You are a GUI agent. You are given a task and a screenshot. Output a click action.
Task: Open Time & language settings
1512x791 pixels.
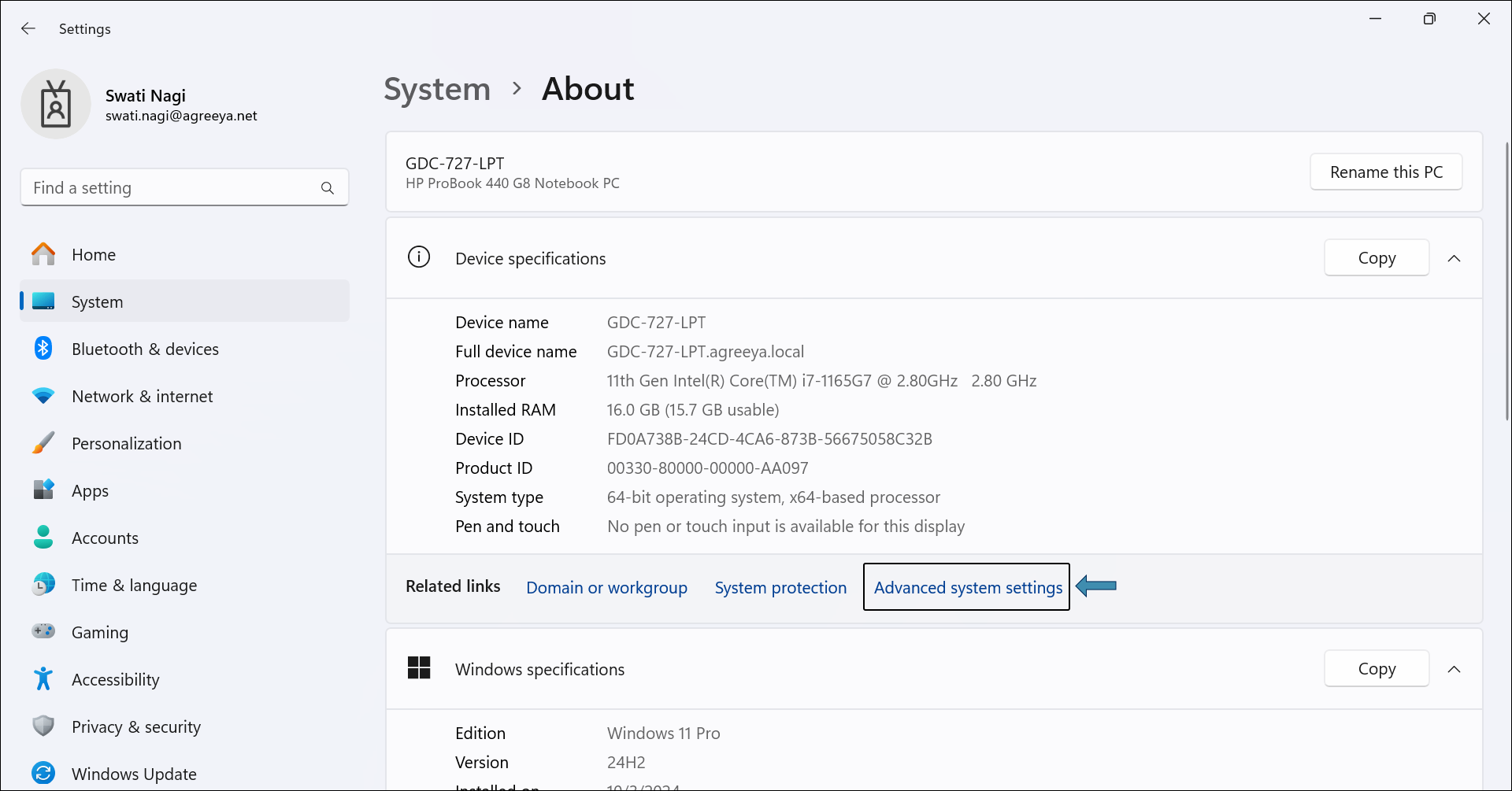(184, 585)
